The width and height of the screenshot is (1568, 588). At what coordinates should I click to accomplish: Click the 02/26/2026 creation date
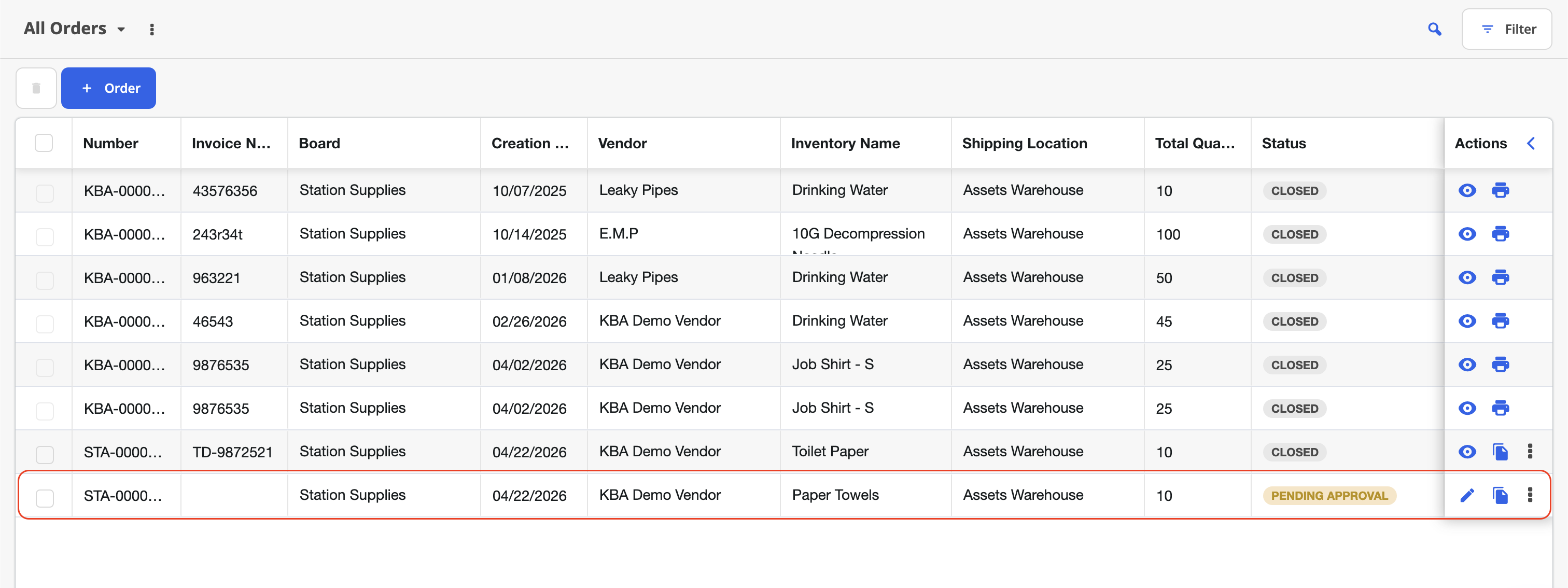pos(529,321)
